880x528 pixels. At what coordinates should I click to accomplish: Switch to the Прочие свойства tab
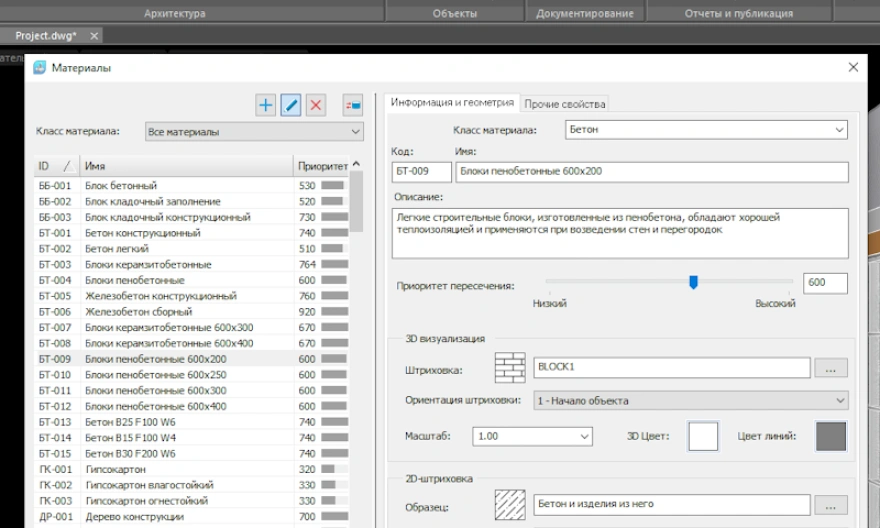pos(565,104)
